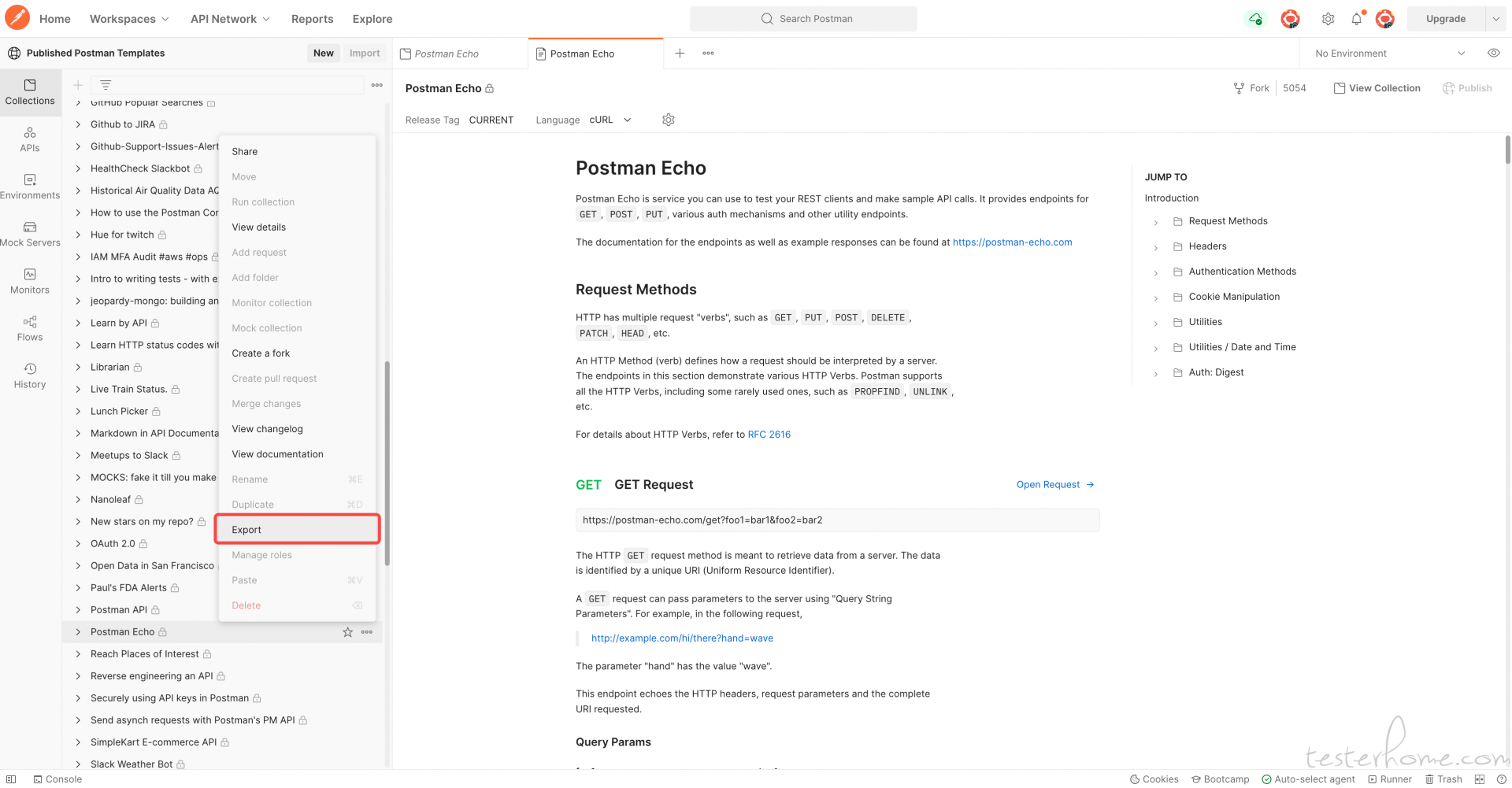Screen dimensions: 1512x788
Task: Choose View changelog menu entry
Action: (298, 429)
